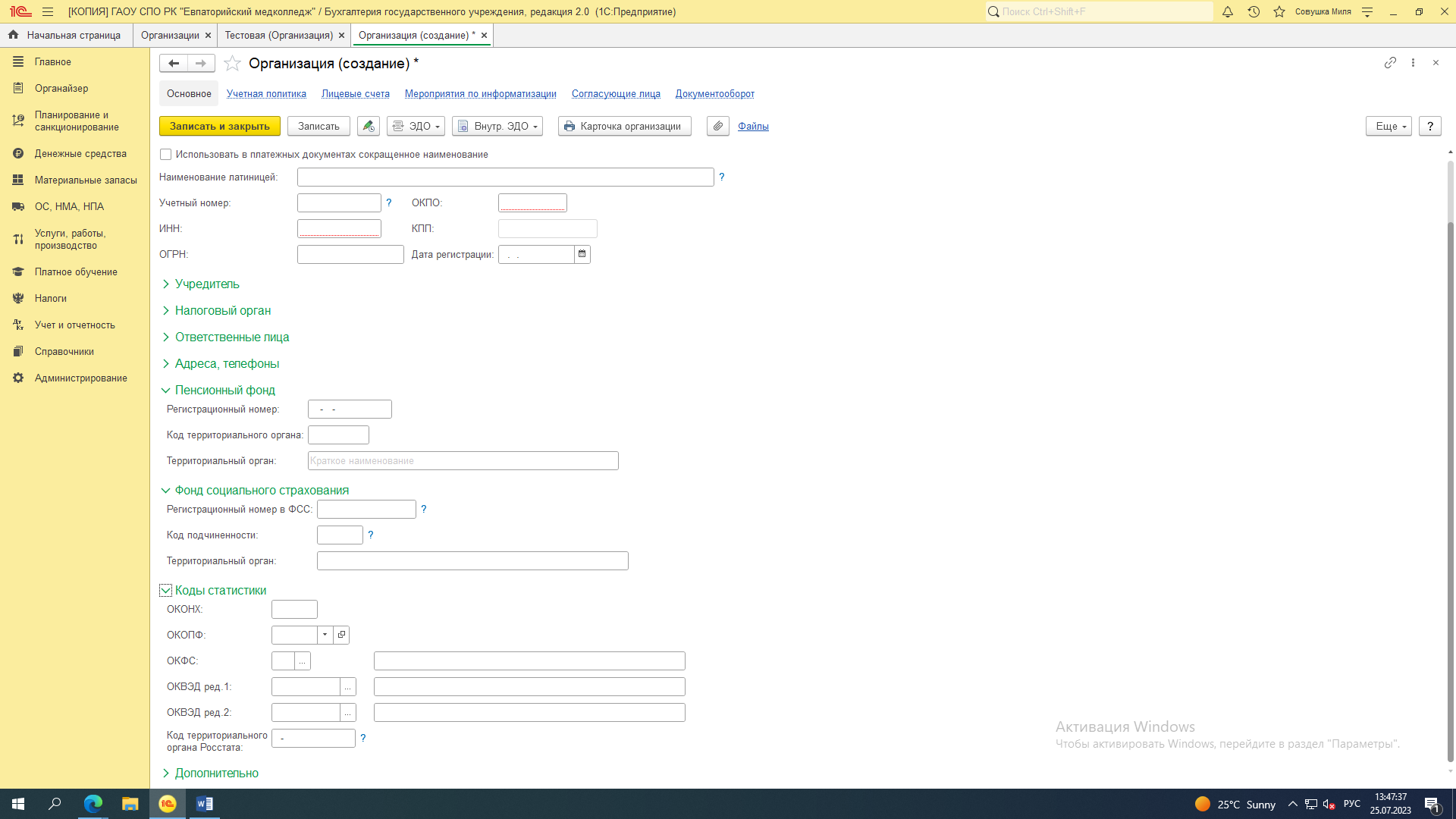The height and width of the screenshot is (819, 1456).
Task: Open Карточка организации print button
Action: (625, 126)
